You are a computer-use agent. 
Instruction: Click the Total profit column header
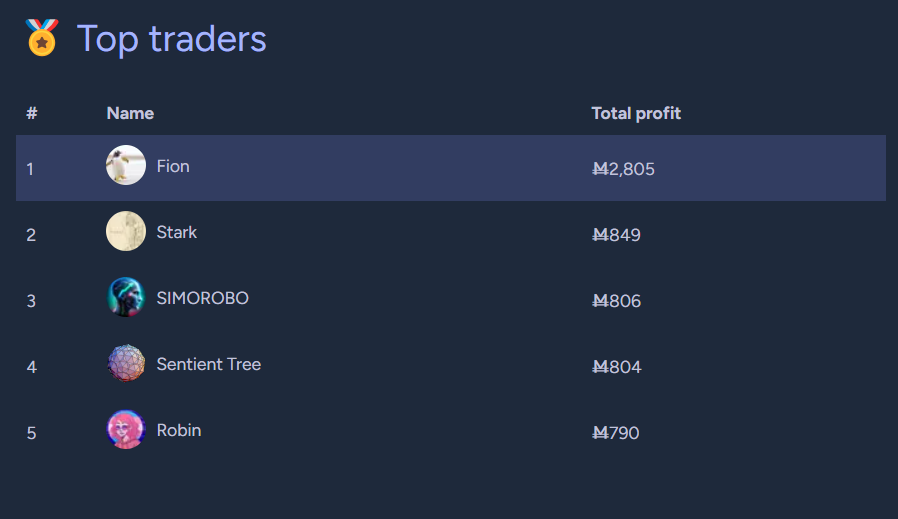pyautogui.click(x=636, y=113)
